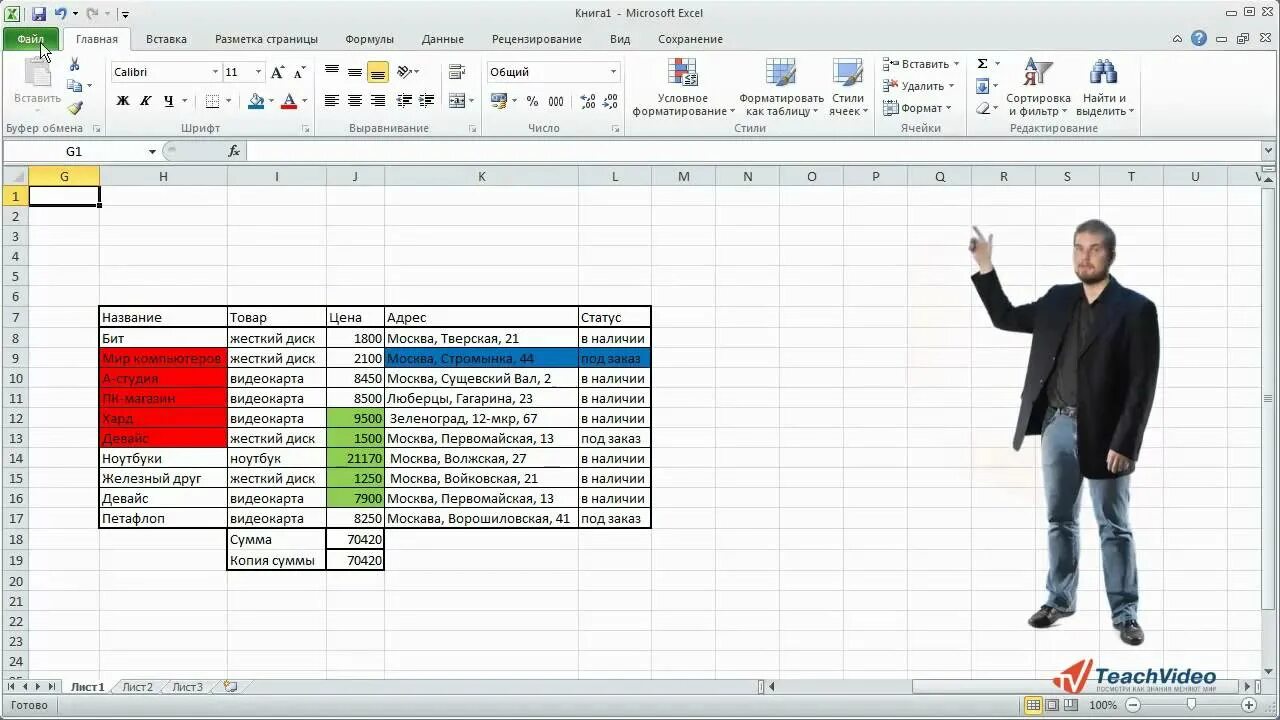1280x720 pixels.
Task: Increase font size with the large A icon
Action: [x=278, y=72]
